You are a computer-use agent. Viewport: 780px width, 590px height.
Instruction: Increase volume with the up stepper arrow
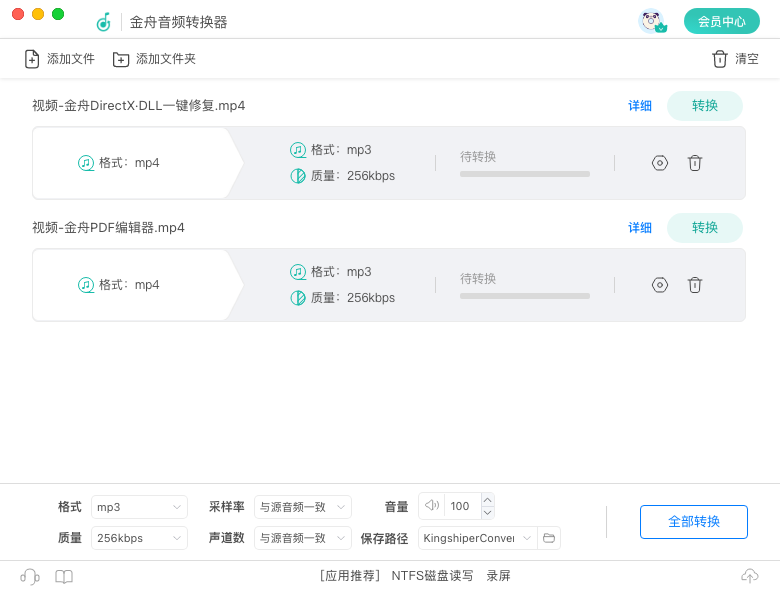(488, 500)
